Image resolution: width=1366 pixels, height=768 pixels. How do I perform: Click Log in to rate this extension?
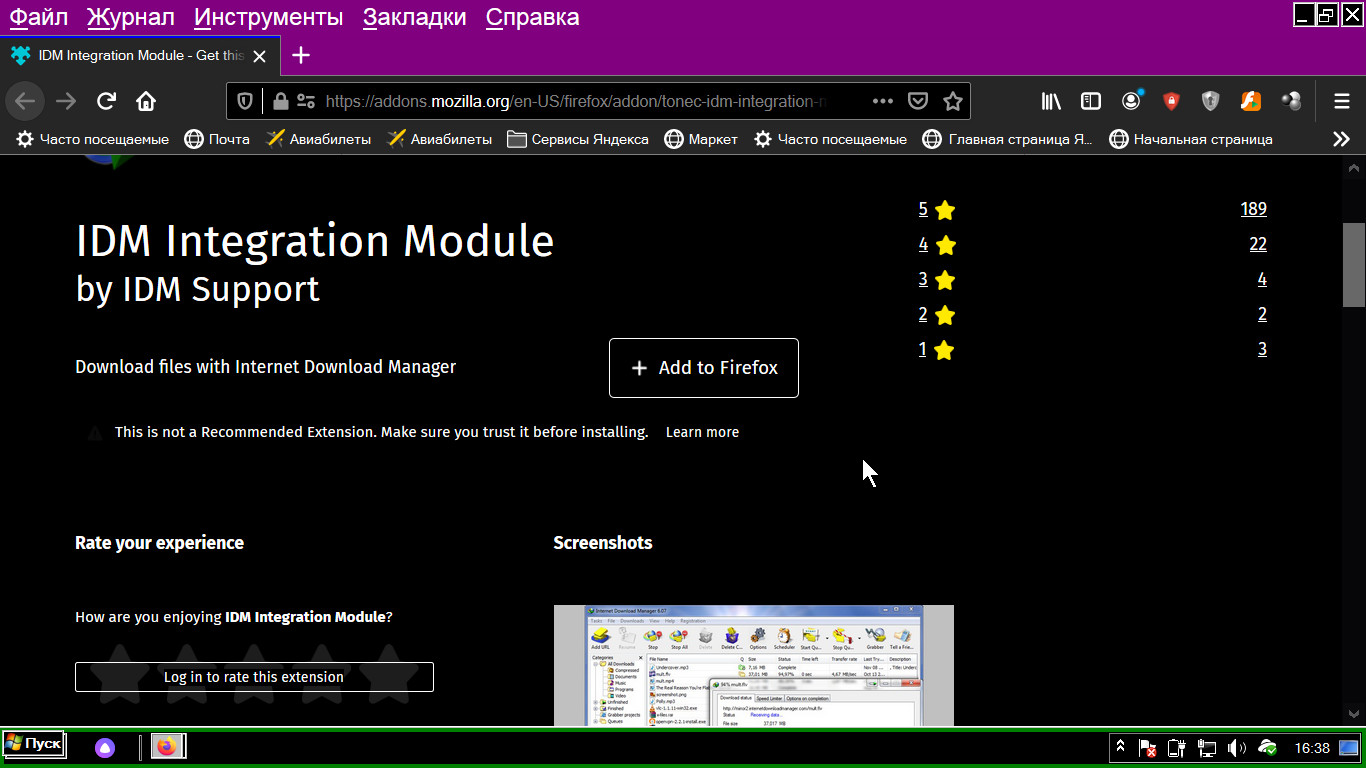(x=254, y=677)
